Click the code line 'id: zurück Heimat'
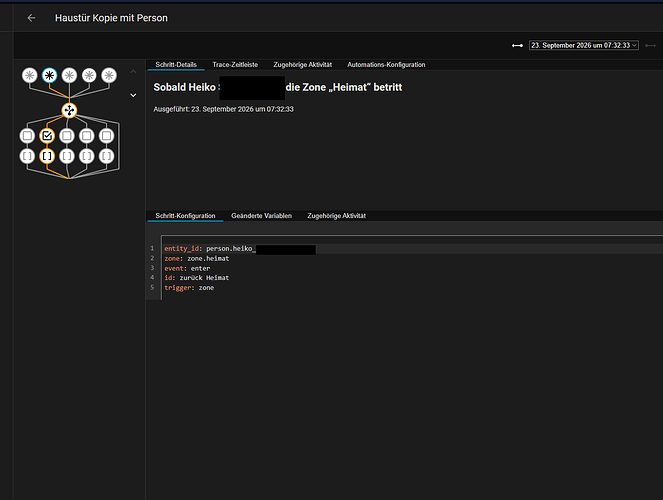Viewport: 663px width, 500px height. pyautogui.click(x=197, y=278)
